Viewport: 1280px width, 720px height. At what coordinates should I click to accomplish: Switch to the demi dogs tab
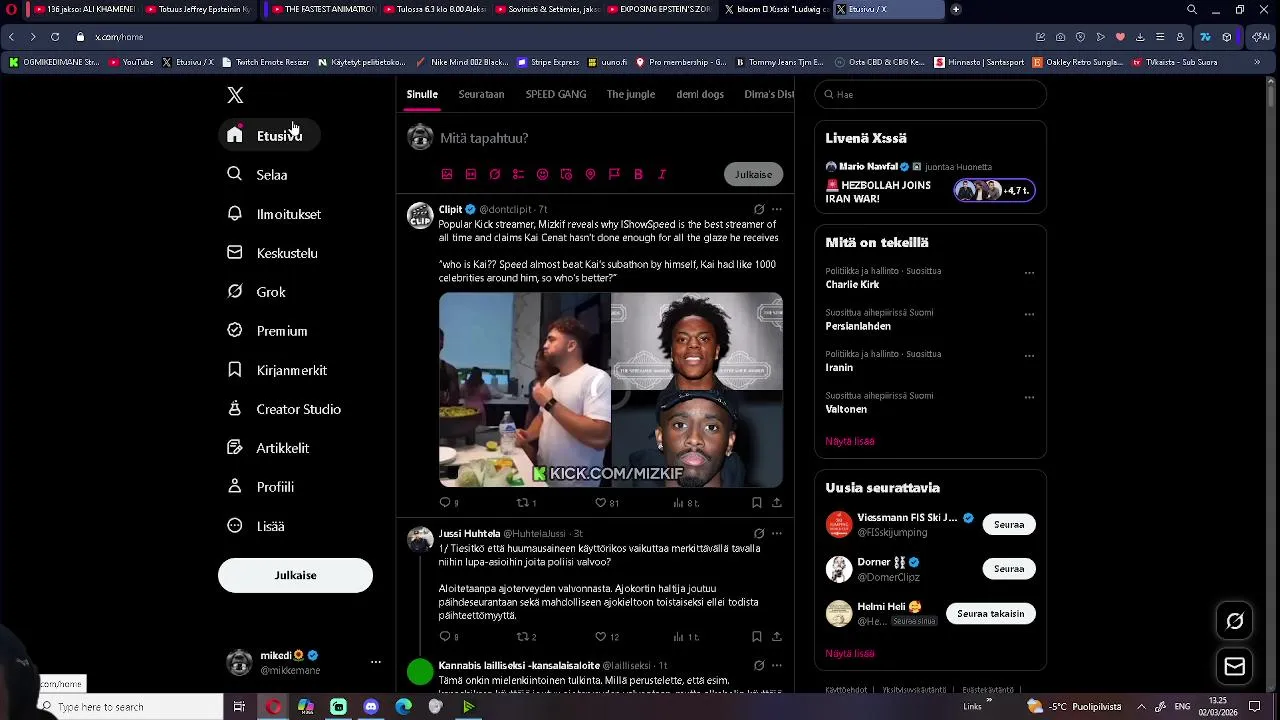coord(700,94)
